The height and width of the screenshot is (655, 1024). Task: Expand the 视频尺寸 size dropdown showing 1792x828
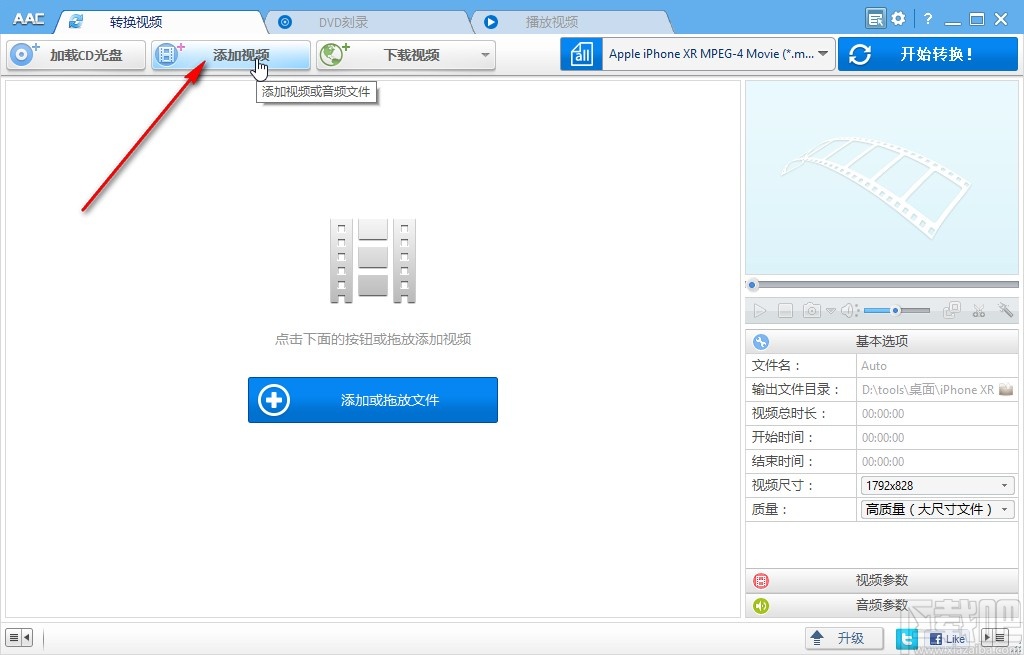pos(1006,485)
